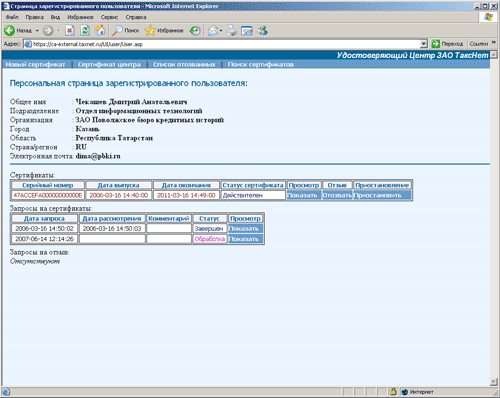The image size is (500, 398).
Task: Open the Forward button history dropdown arrow
Action: click(x=58, y=31)
